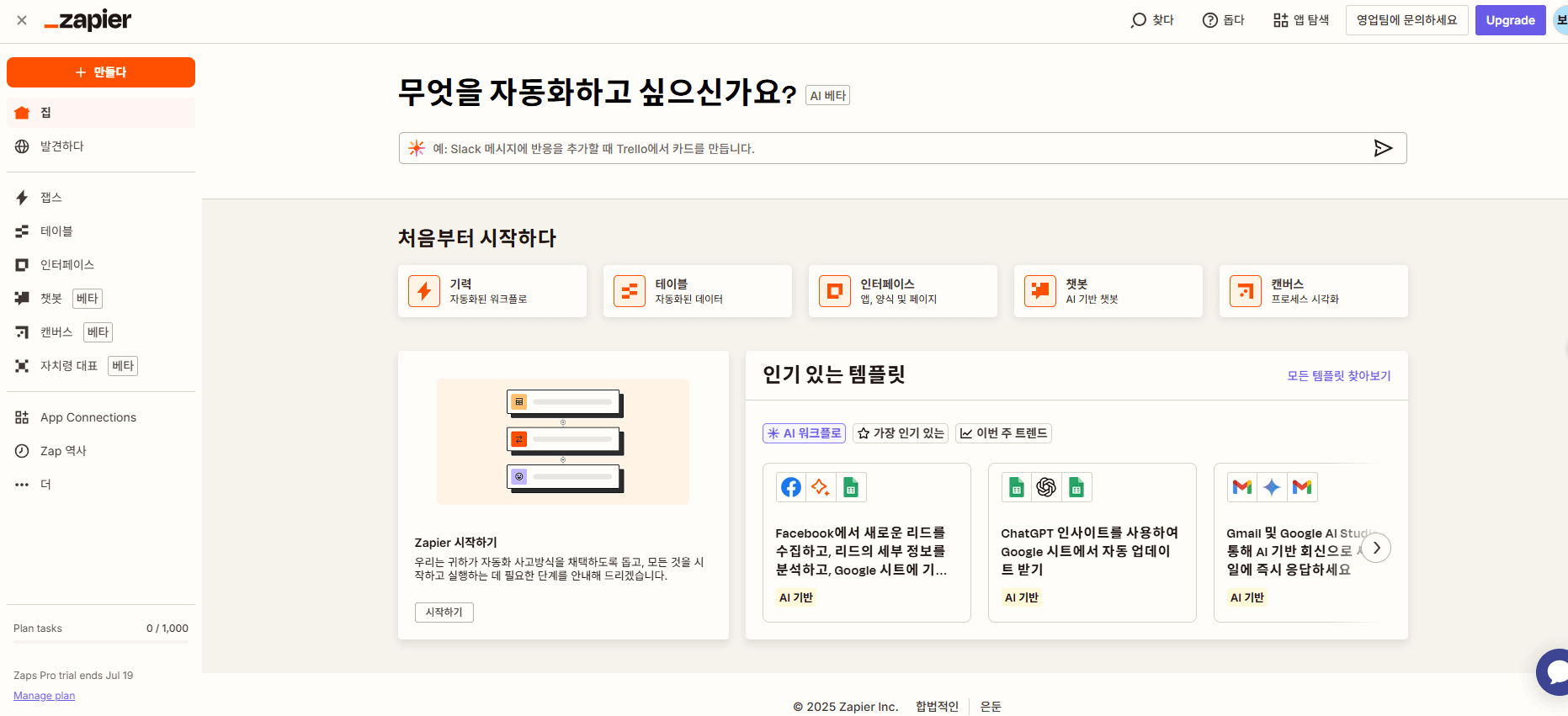Viewport: 1568px width, 716px height.
Task: Click 영업팀에 문의하세요 button
Action: [1406, 20]
